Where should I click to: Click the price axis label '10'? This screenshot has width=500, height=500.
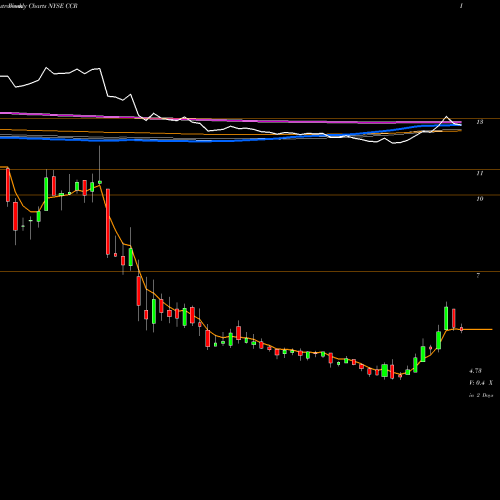tap(479, 199)
